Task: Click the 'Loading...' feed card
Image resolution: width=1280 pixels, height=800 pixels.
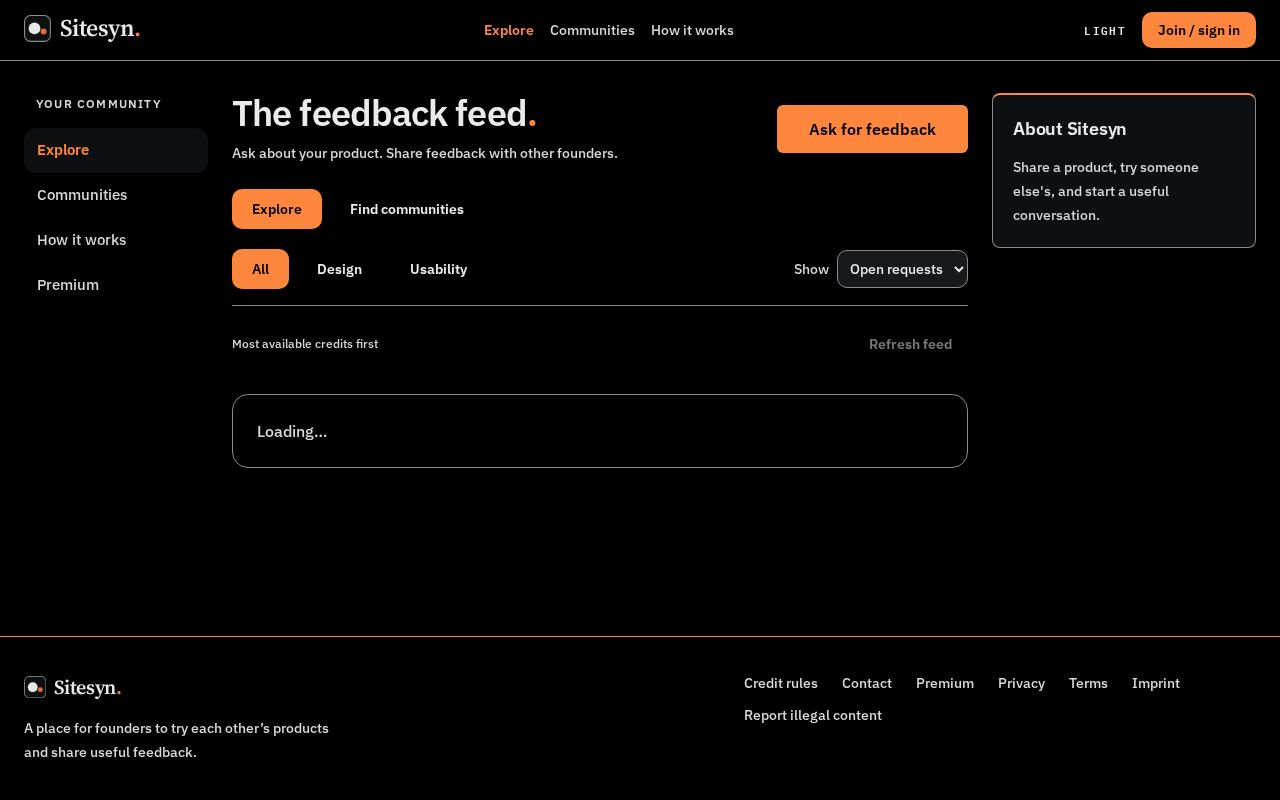Action: (600, 431)
